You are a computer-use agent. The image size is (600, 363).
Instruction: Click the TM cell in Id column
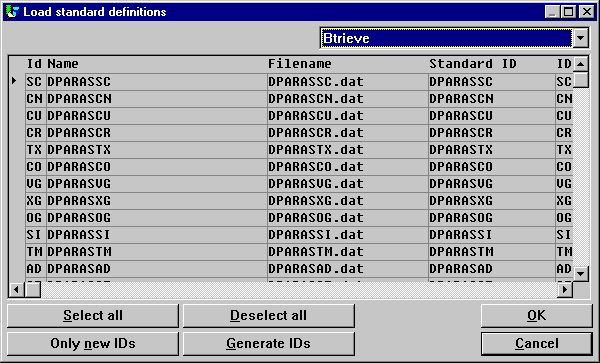36,252
